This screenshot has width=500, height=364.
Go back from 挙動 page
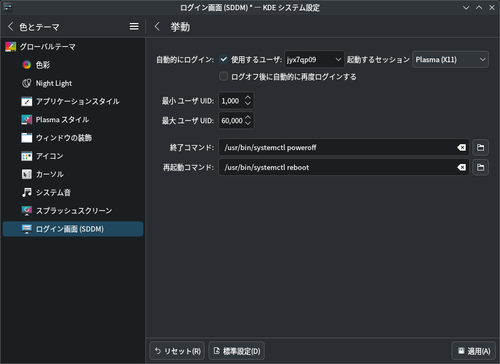[x=157, y=27]
